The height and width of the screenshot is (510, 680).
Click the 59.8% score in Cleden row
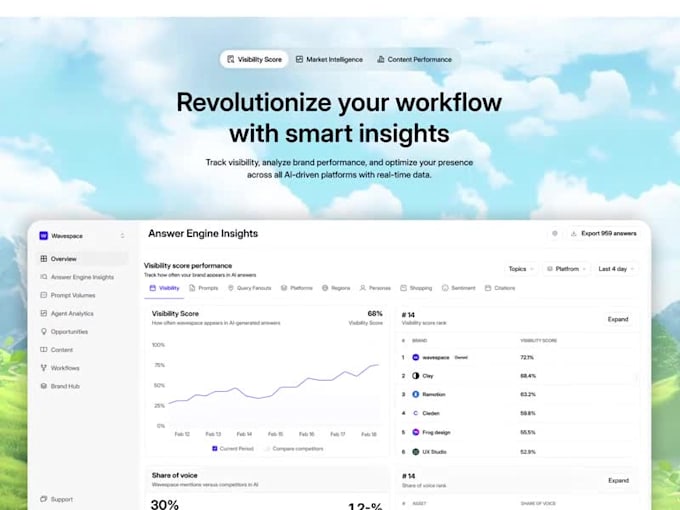(x=528, y=413)
